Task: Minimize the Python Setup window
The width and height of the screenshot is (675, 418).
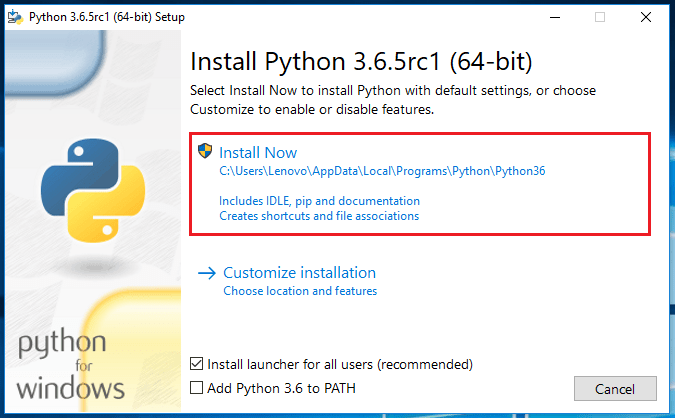Action: pyautogui.click(x=554, y=17)
